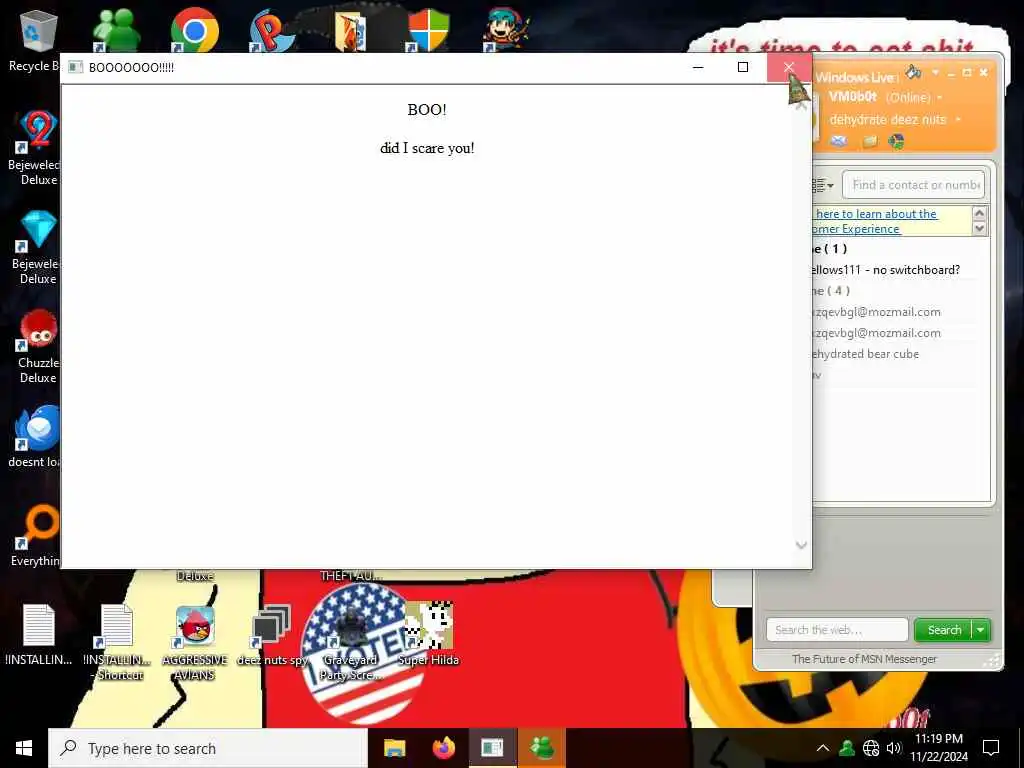The height and width of the screenshot is (768, 1024).
Task: Open the Search button dropdown arrow in Messenger
Action: 981,630
